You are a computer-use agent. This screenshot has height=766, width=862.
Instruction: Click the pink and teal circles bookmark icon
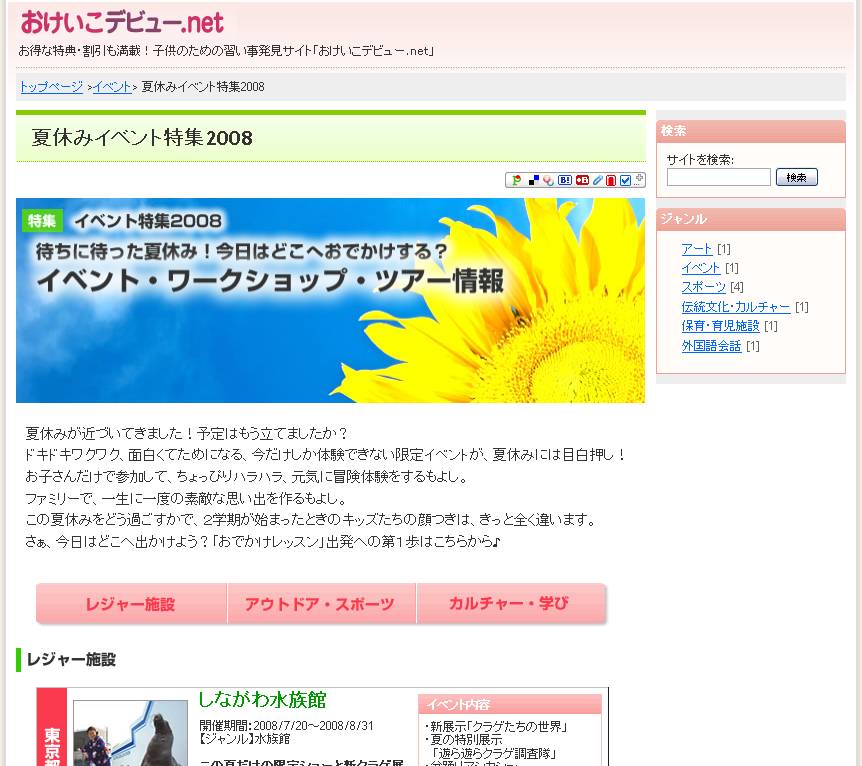[548, 180]
